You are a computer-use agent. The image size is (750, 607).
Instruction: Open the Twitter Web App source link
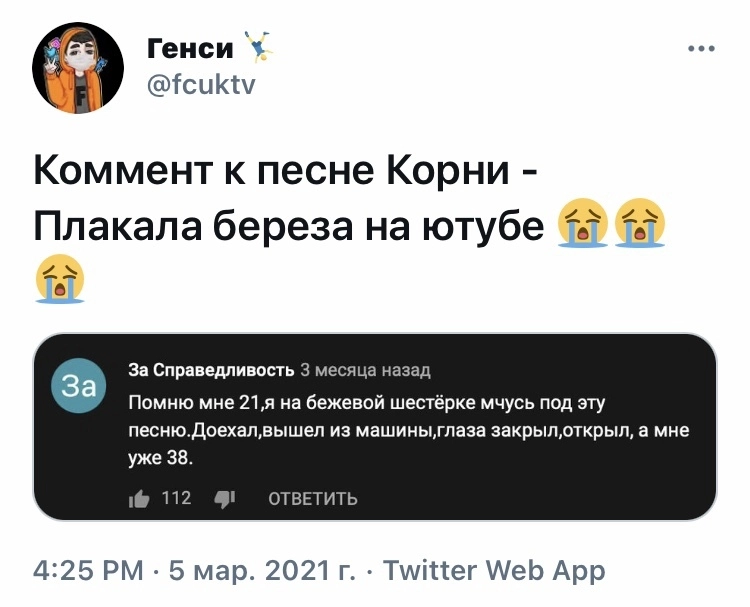tap(494, 571)
